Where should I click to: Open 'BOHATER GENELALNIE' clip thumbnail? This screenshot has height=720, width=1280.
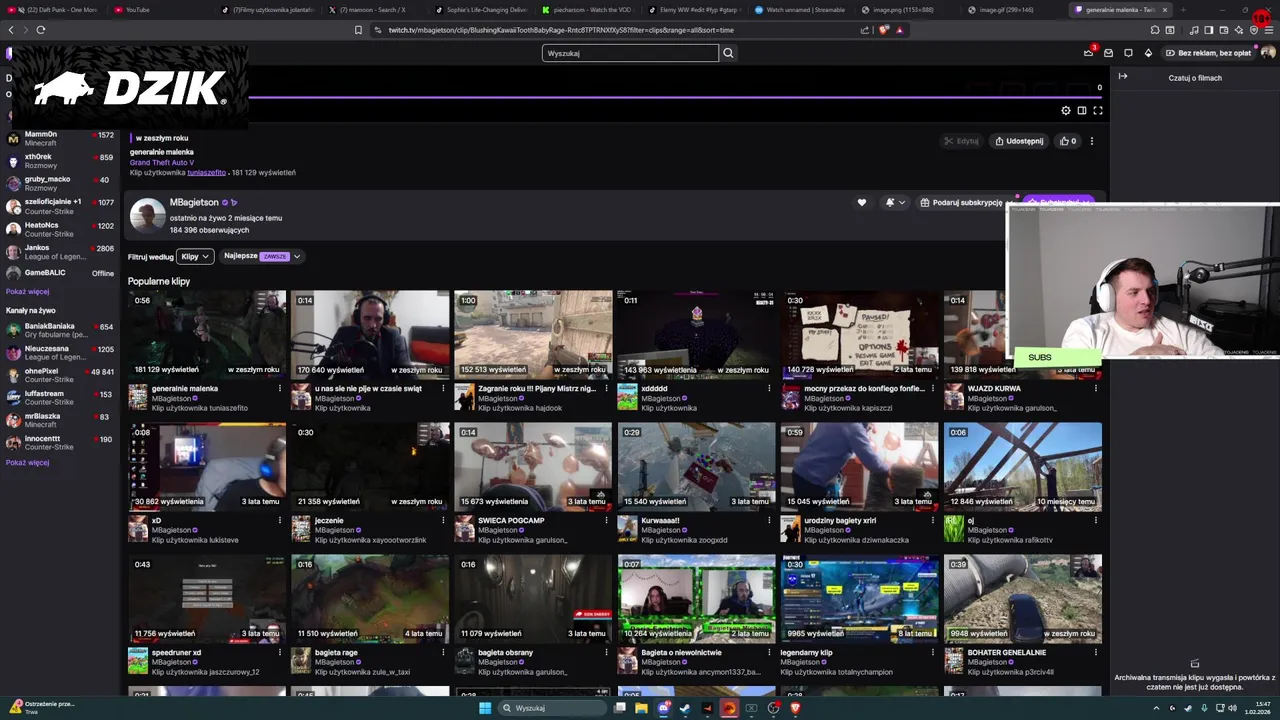(x=1023, y=598)
